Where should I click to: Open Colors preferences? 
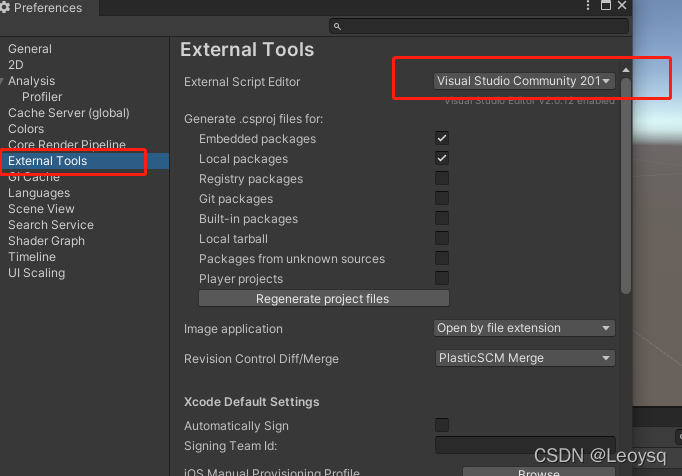tap(26, 129)
